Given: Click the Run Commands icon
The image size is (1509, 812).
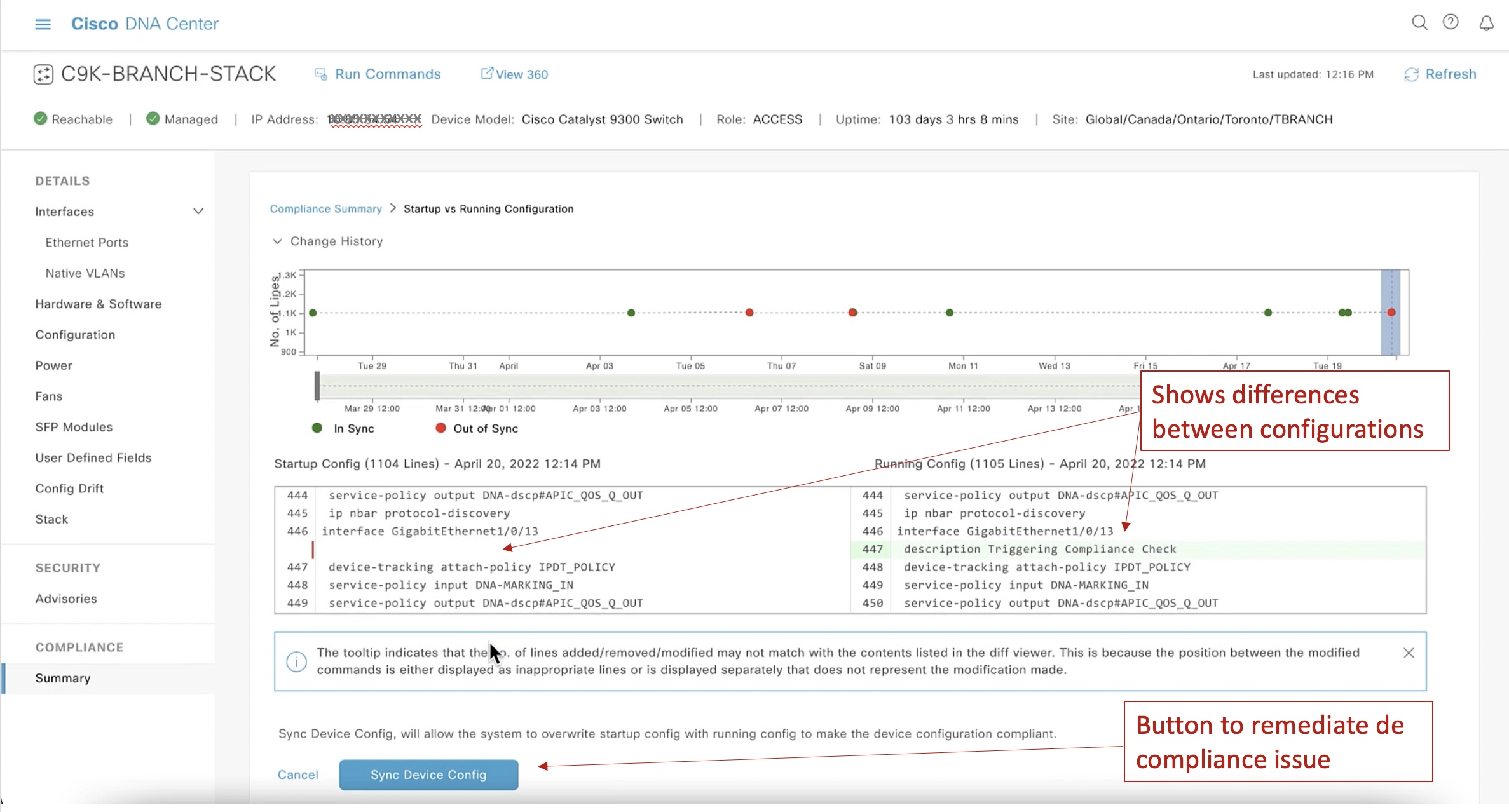Looking at the screenshot, I should coord(321,74).
